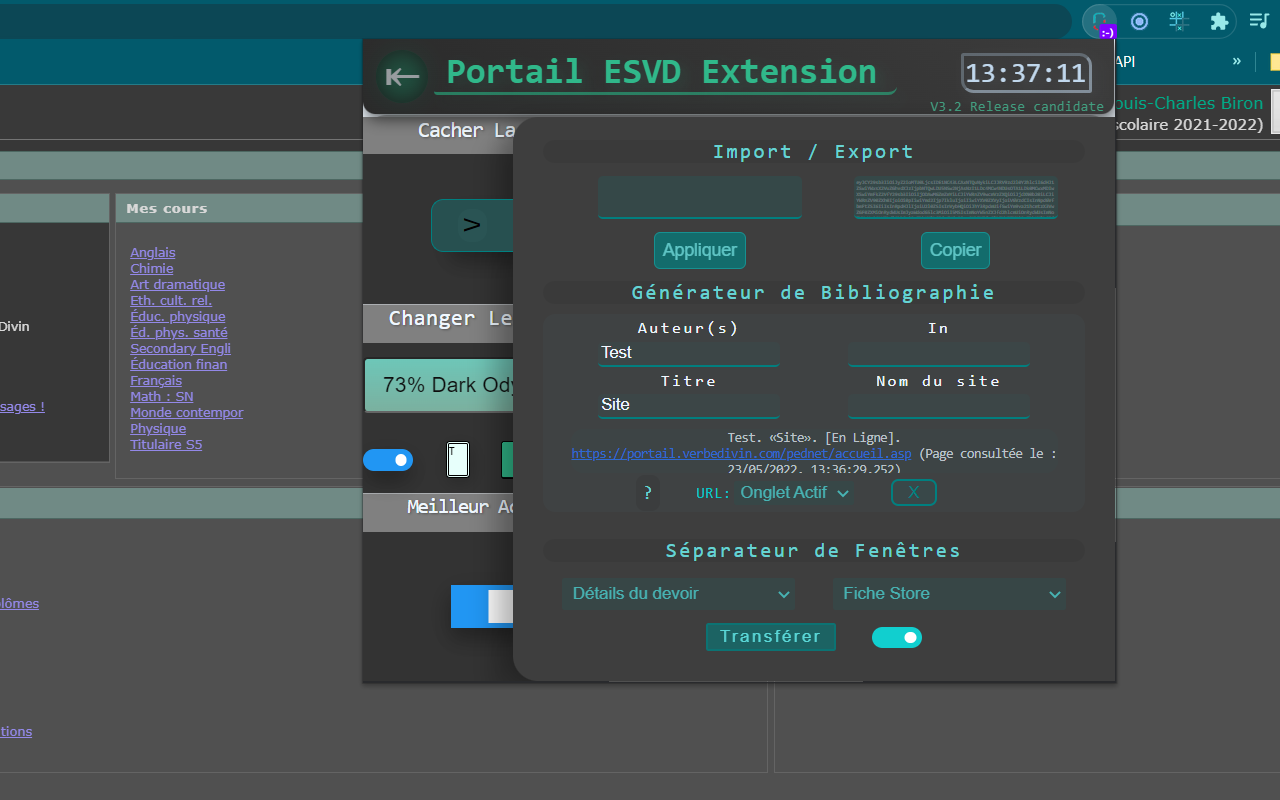Open the Éduc. physique course link
The image size is (1280, 800).
[178, 317]
